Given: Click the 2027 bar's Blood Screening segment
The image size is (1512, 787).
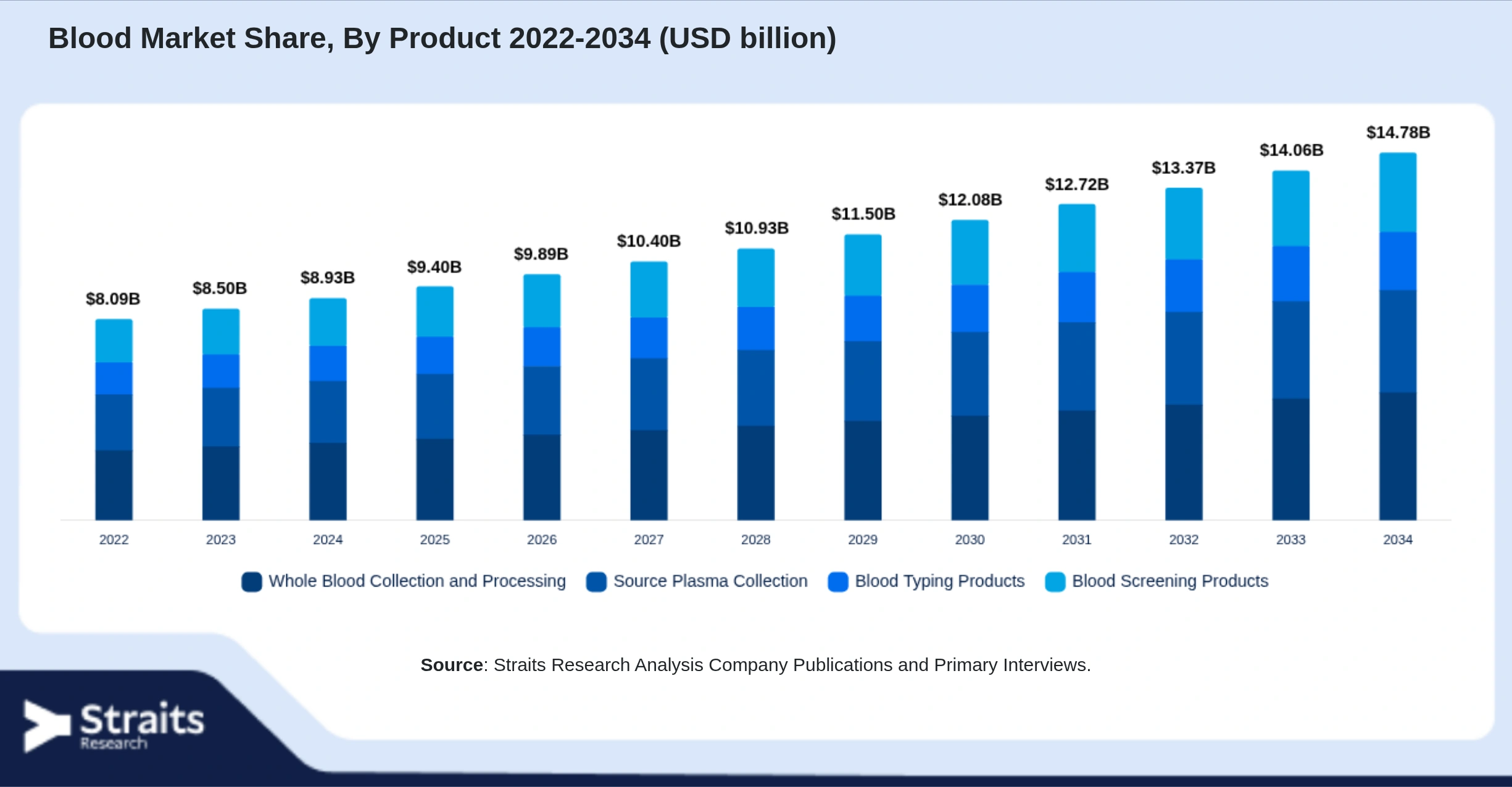Looking at the screenshot, I should [x=649, y=290].
